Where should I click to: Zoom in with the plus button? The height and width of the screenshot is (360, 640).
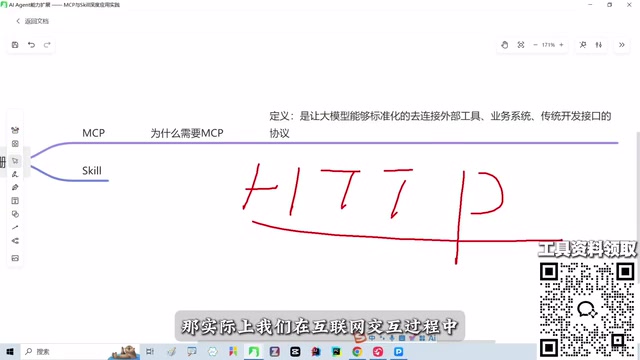point(561,45)
